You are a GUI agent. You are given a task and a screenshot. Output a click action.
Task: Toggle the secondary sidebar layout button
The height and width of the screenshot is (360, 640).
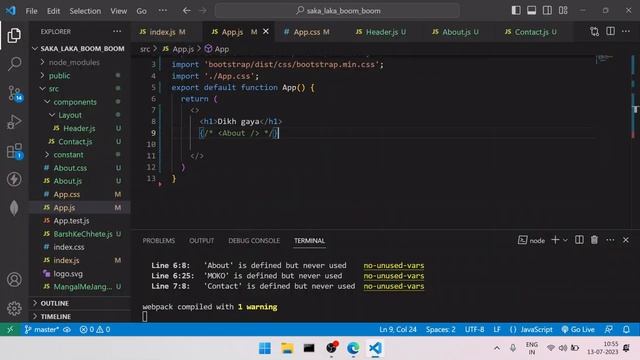547,11
